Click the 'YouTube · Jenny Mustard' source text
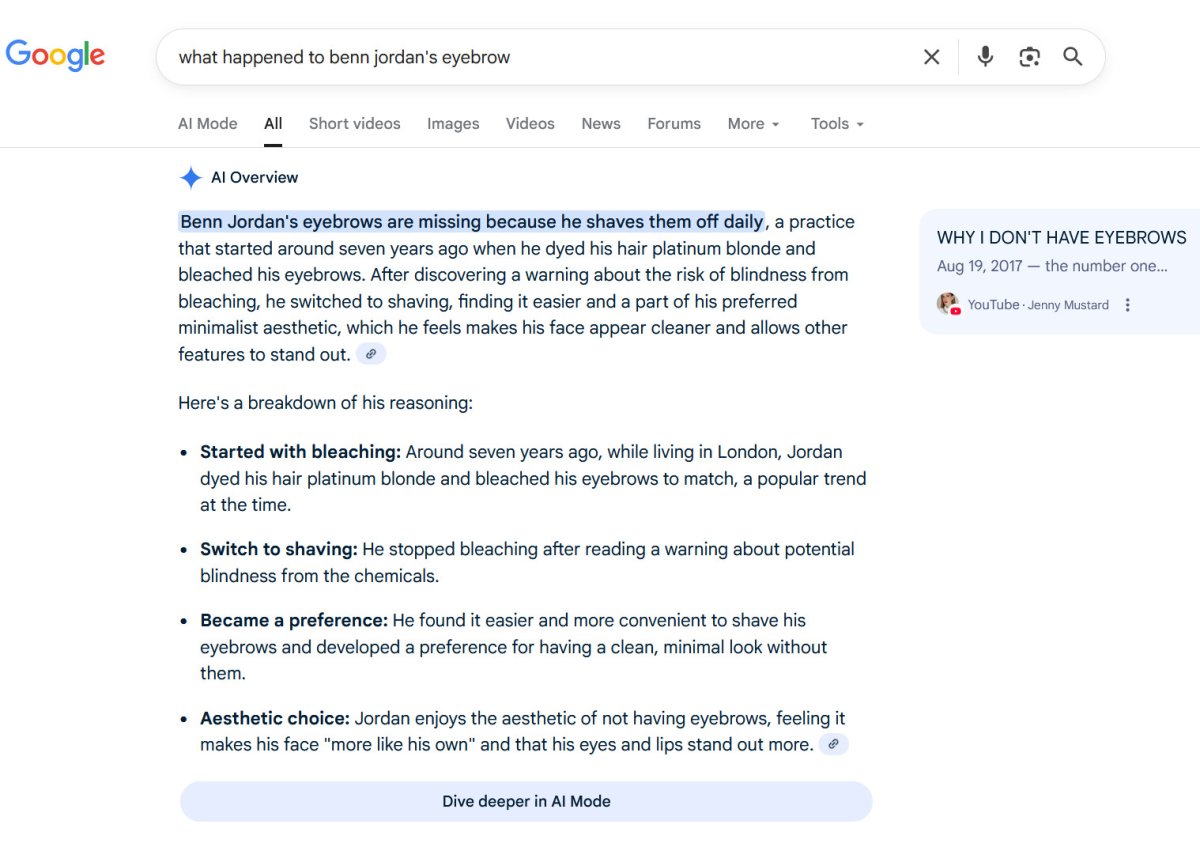 pyautogui.click(x=1038, y=305)
